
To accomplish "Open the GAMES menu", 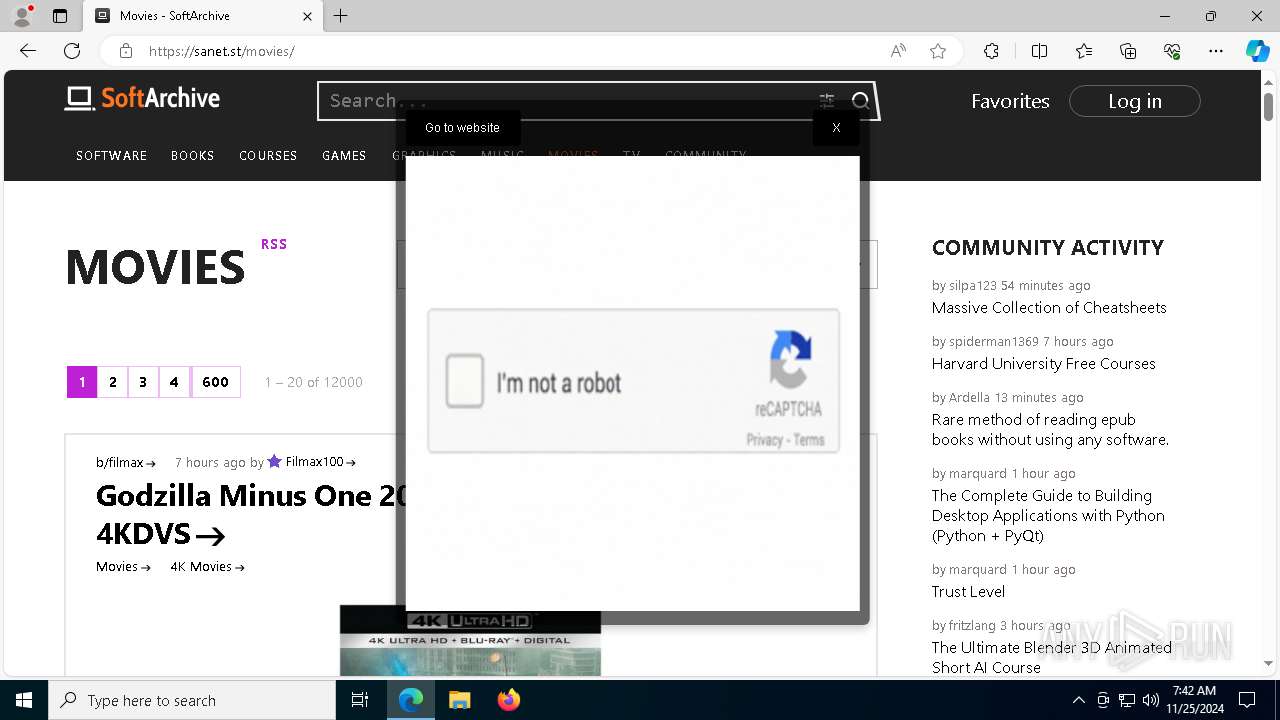I will (x=344, y=155).
